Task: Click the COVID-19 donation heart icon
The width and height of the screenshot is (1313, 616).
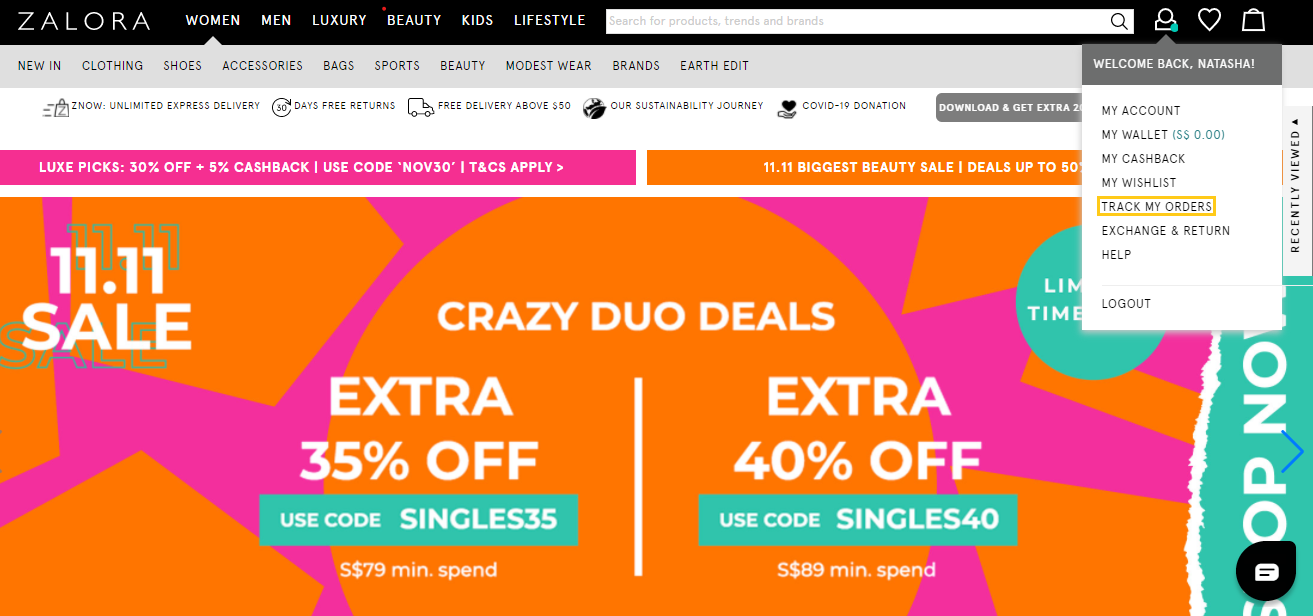Action: pyautogui.click(x=789, y=106)
